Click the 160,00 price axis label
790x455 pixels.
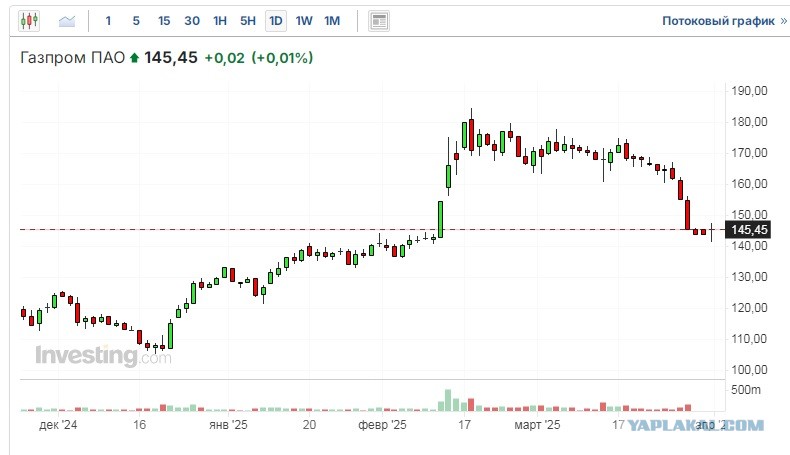click(x=749, y=184)
